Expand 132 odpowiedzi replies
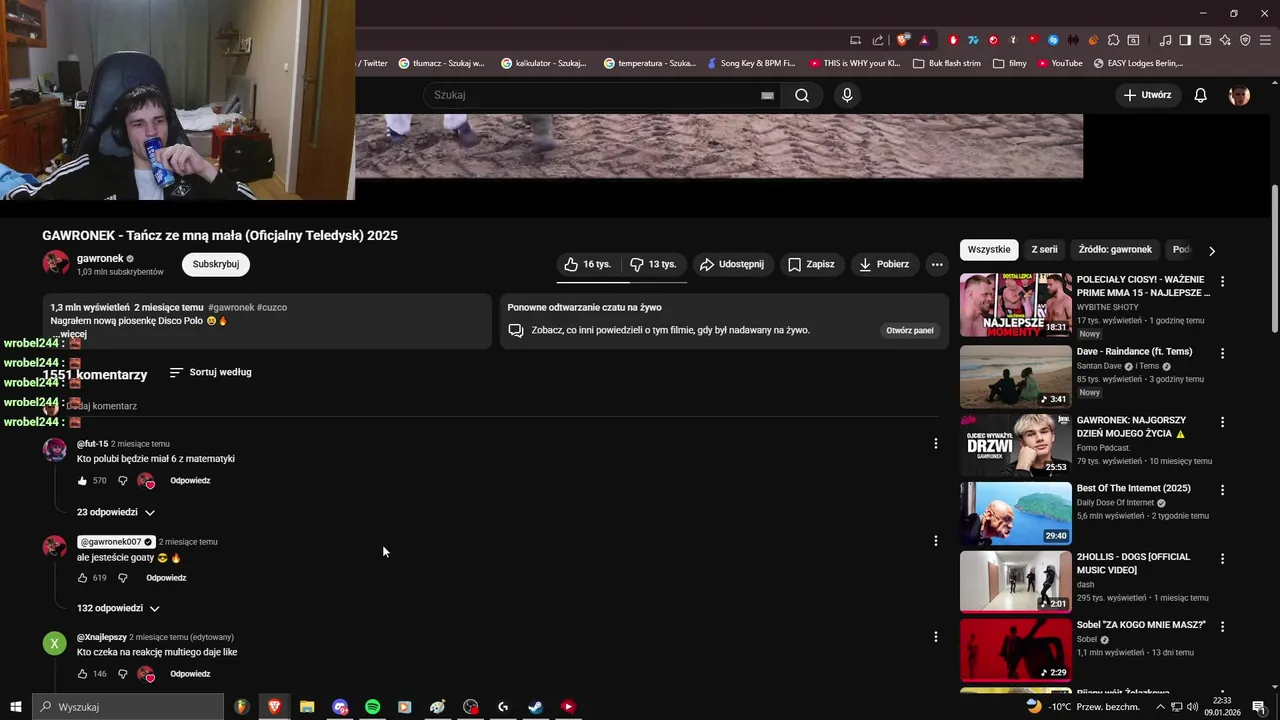The width and height of the screenshot is (1280, 720). (118, 608)
